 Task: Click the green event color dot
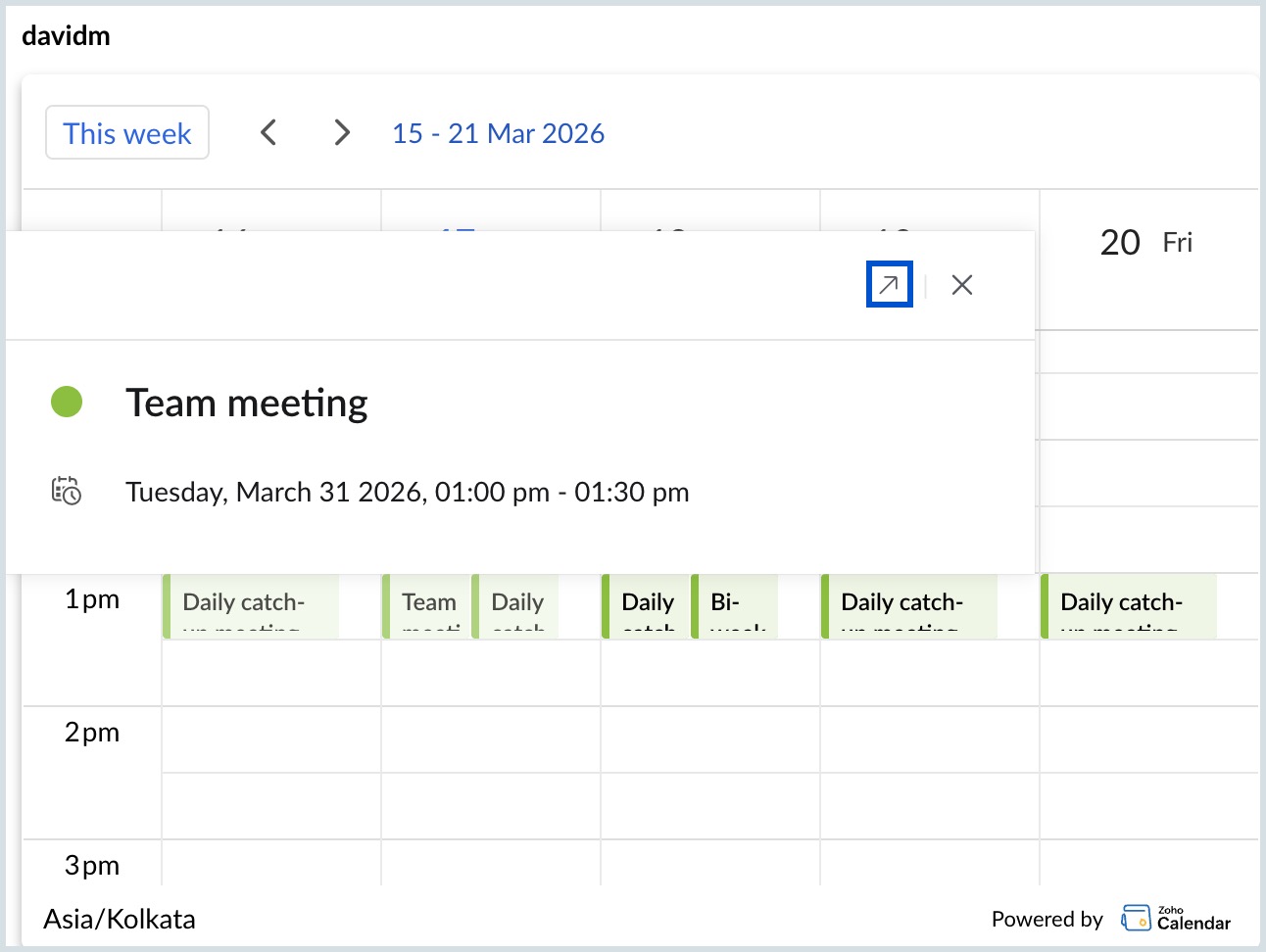click(67, 402)
